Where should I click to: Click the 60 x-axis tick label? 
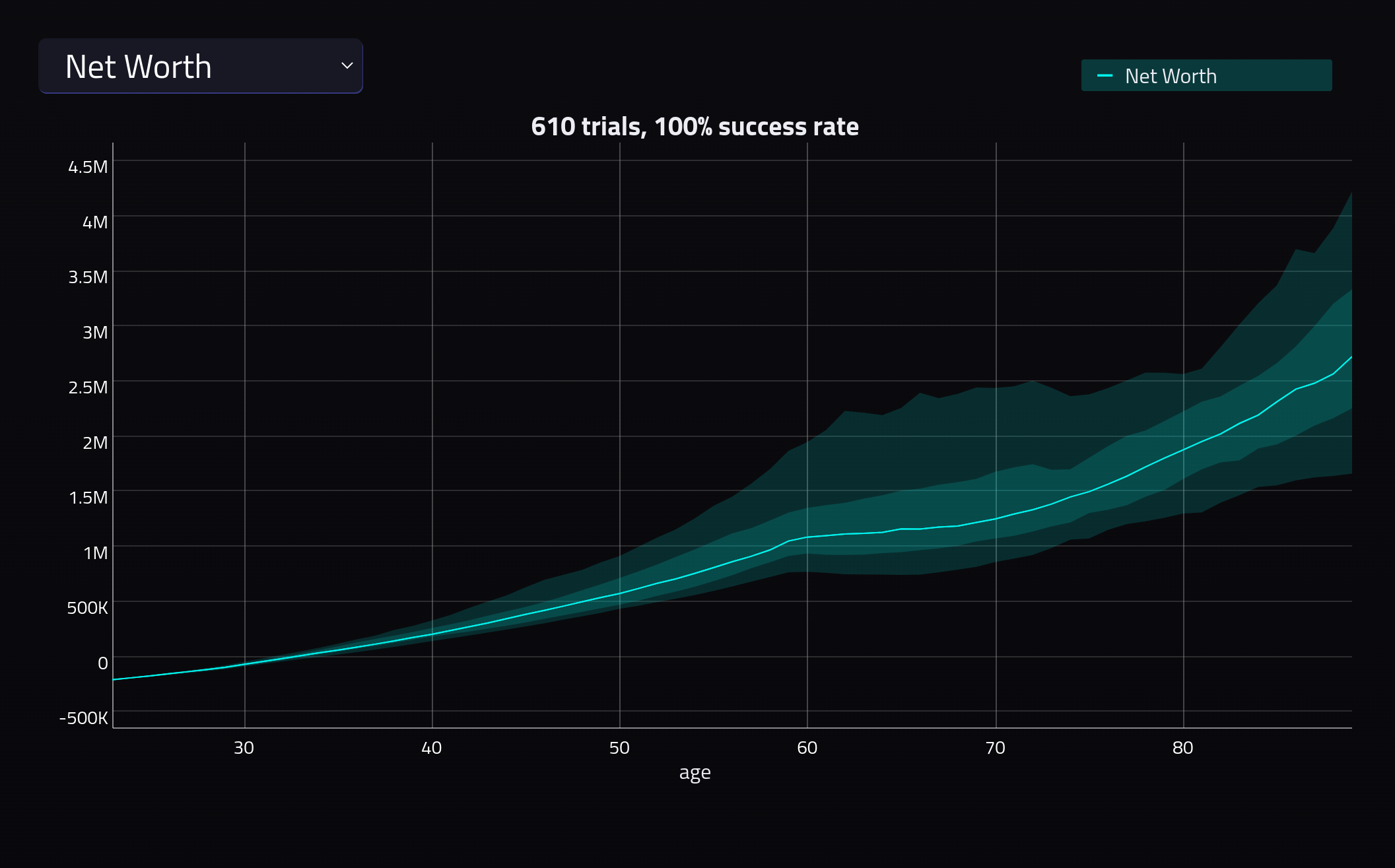point(807,748)
